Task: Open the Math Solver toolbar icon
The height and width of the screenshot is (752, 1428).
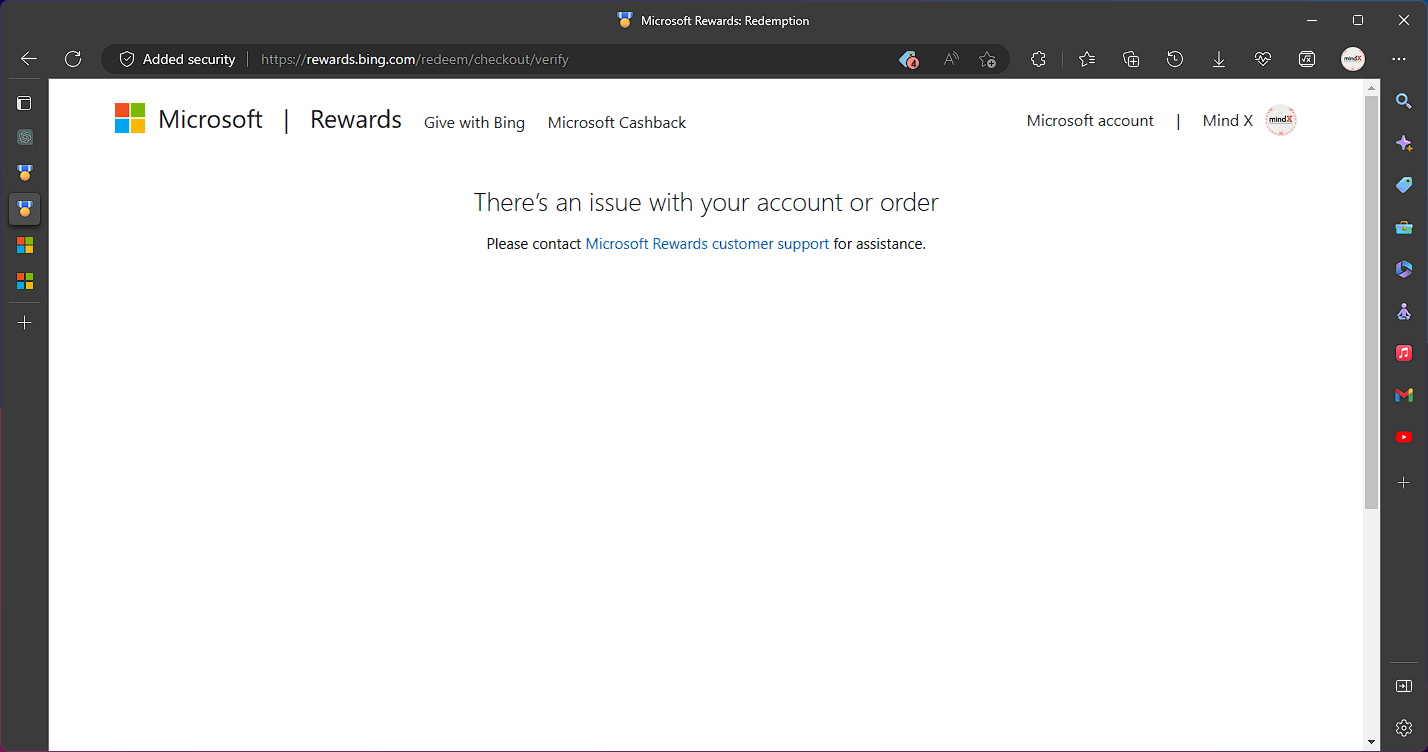Action: coord(1307,59)
